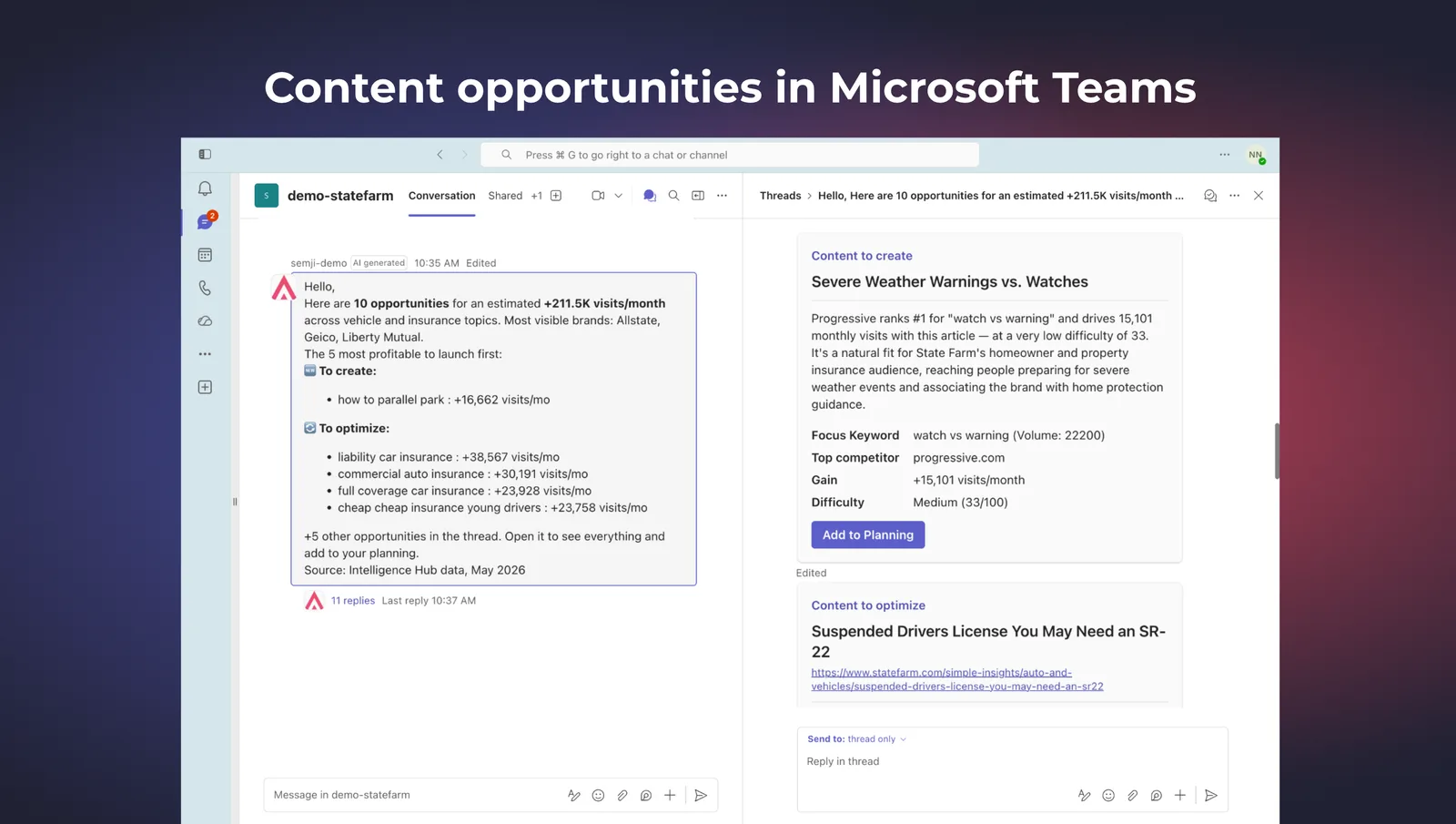Click the Threads breadcrumb
Screen dimensions: 1456x824
tap(781, 196)
